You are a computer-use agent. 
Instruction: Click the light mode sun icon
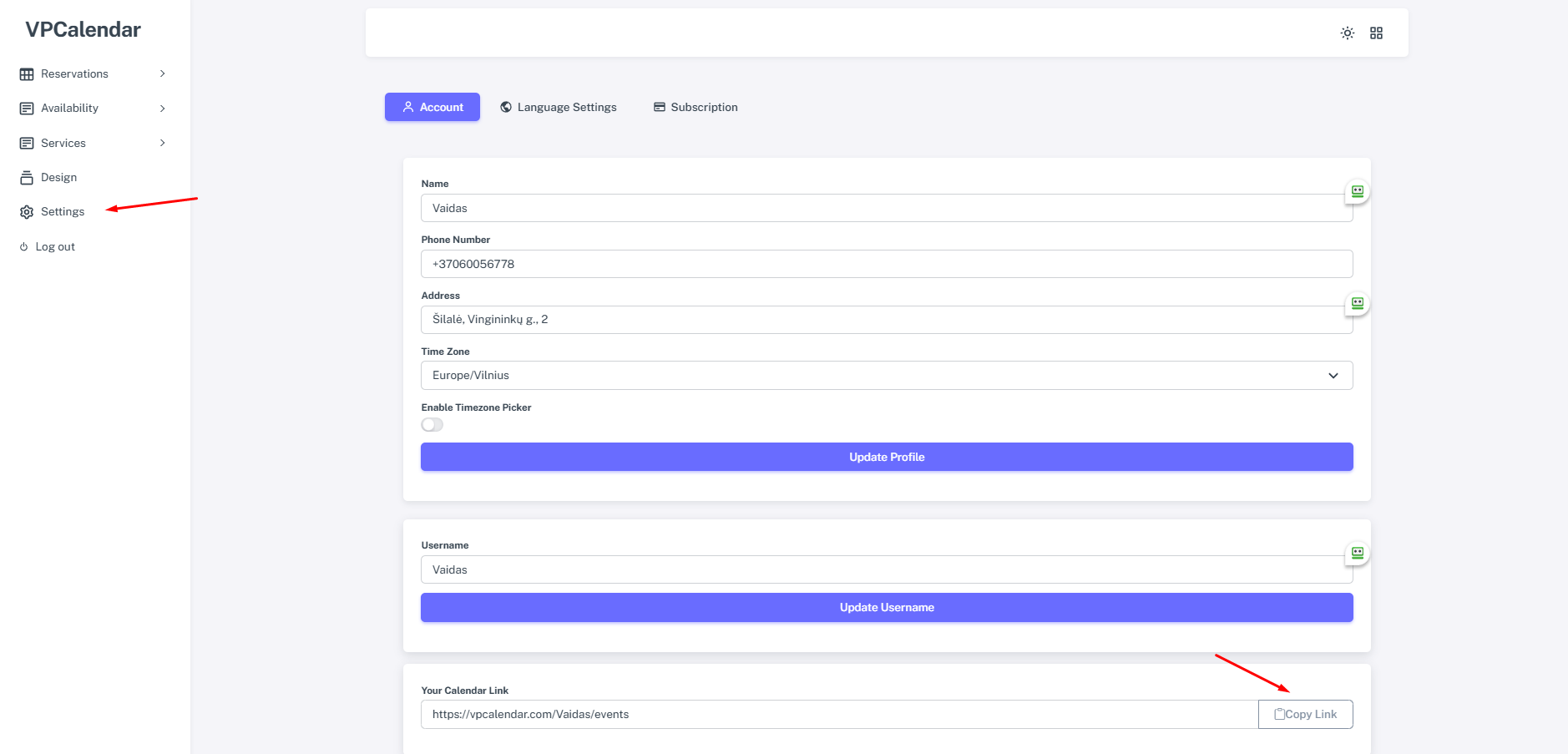(x=1347, y=33)
